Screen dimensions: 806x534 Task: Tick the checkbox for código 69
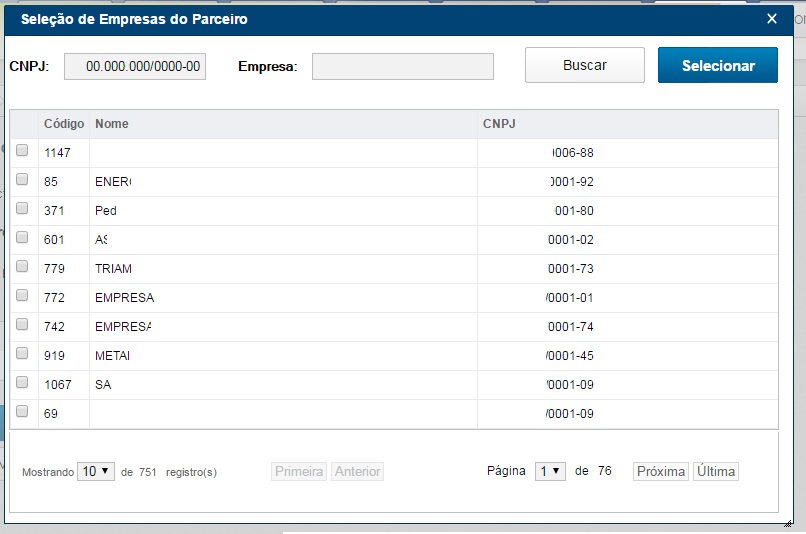[22, 411]
